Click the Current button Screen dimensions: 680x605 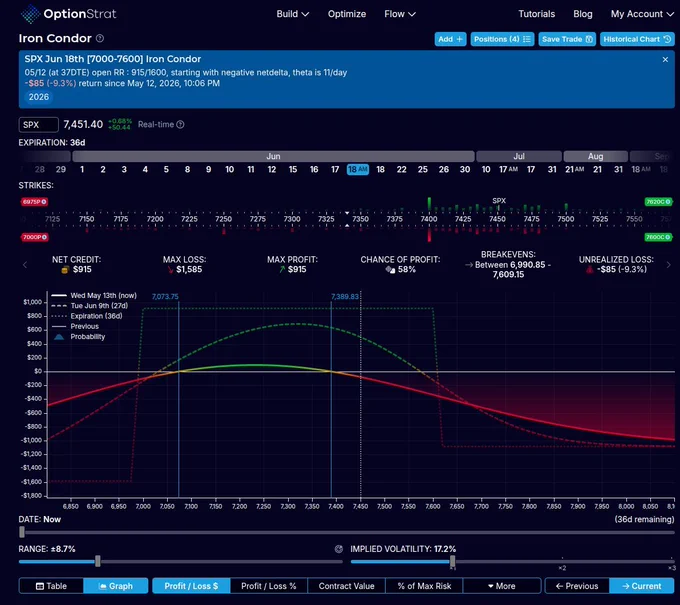click(642, 586)
